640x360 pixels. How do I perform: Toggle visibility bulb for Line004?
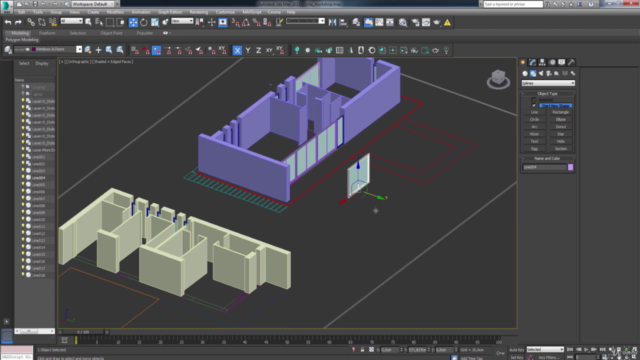tap(23, 178)
